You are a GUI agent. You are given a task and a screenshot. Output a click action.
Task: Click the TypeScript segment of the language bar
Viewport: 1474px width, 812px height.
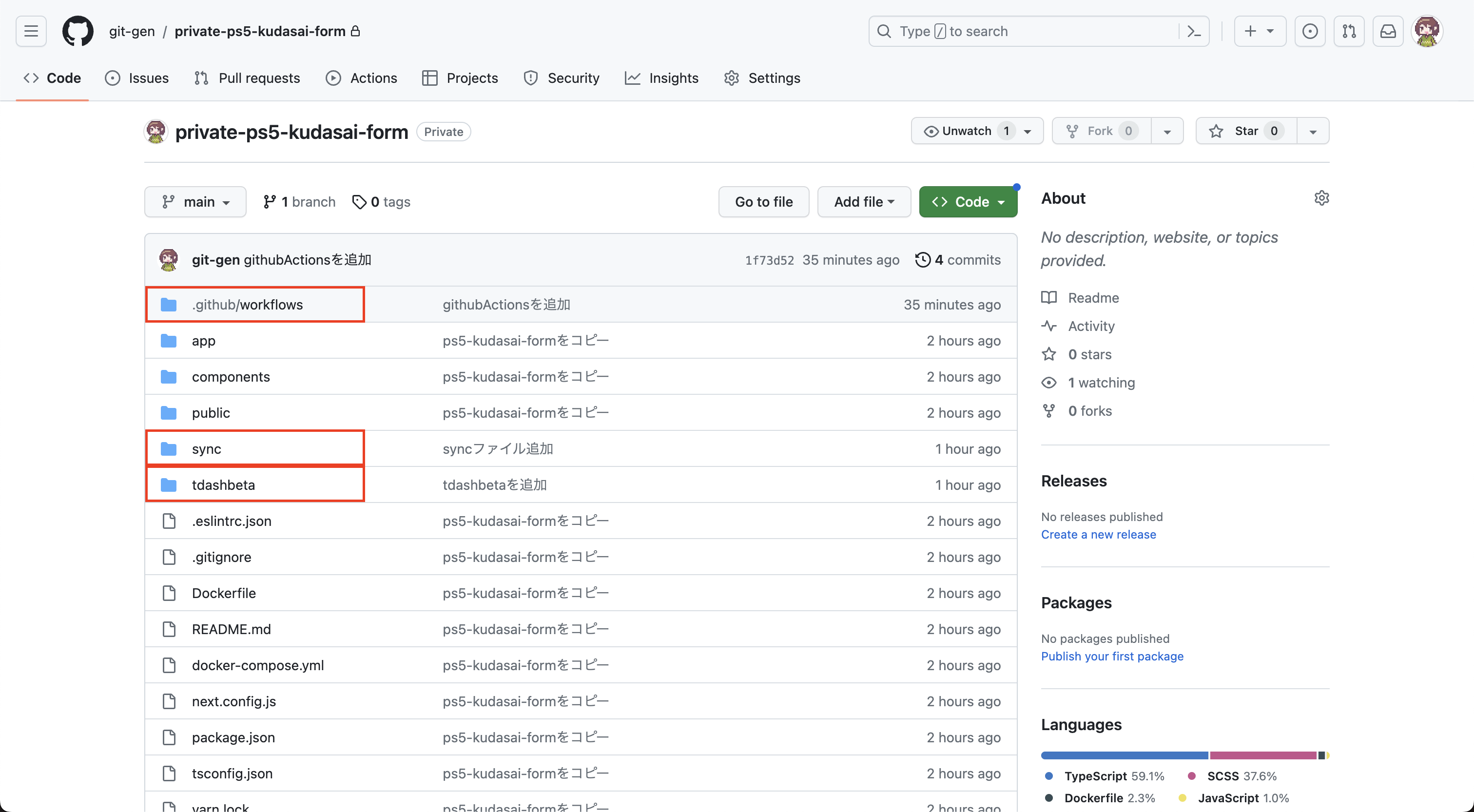[x=1124, y=755]
